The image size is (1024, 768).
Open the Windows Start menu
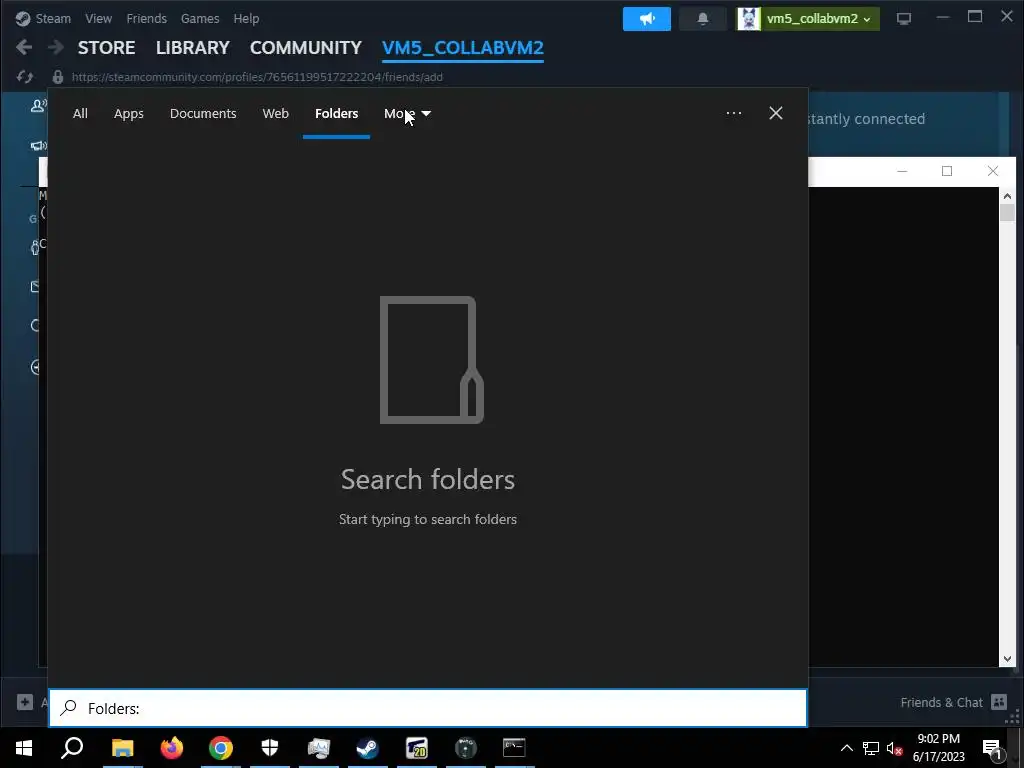[x=24, y=748]
